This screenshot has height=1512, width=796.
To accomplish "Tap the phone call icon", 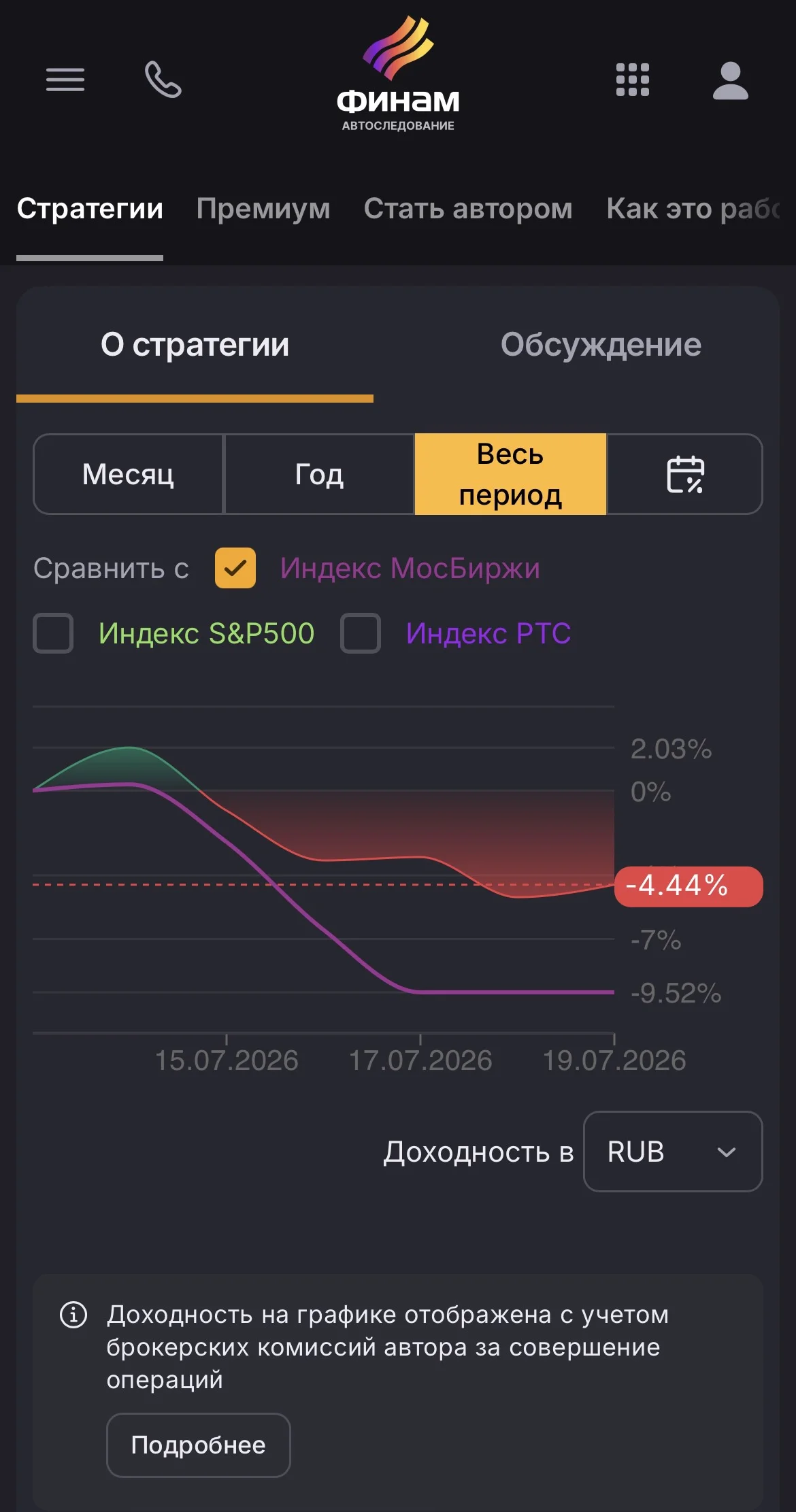I will 163,80.
